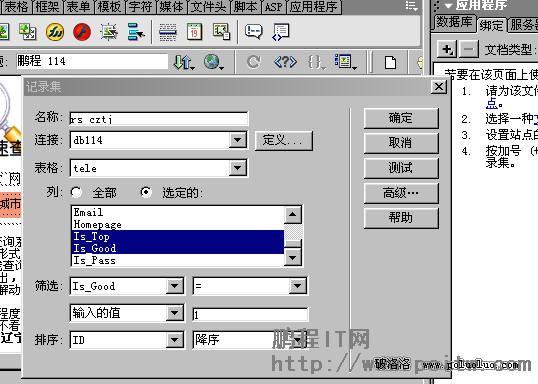Open the 绑定 panel tab
The width and height of the screenshot is (538, 384).
click(491, 25)
